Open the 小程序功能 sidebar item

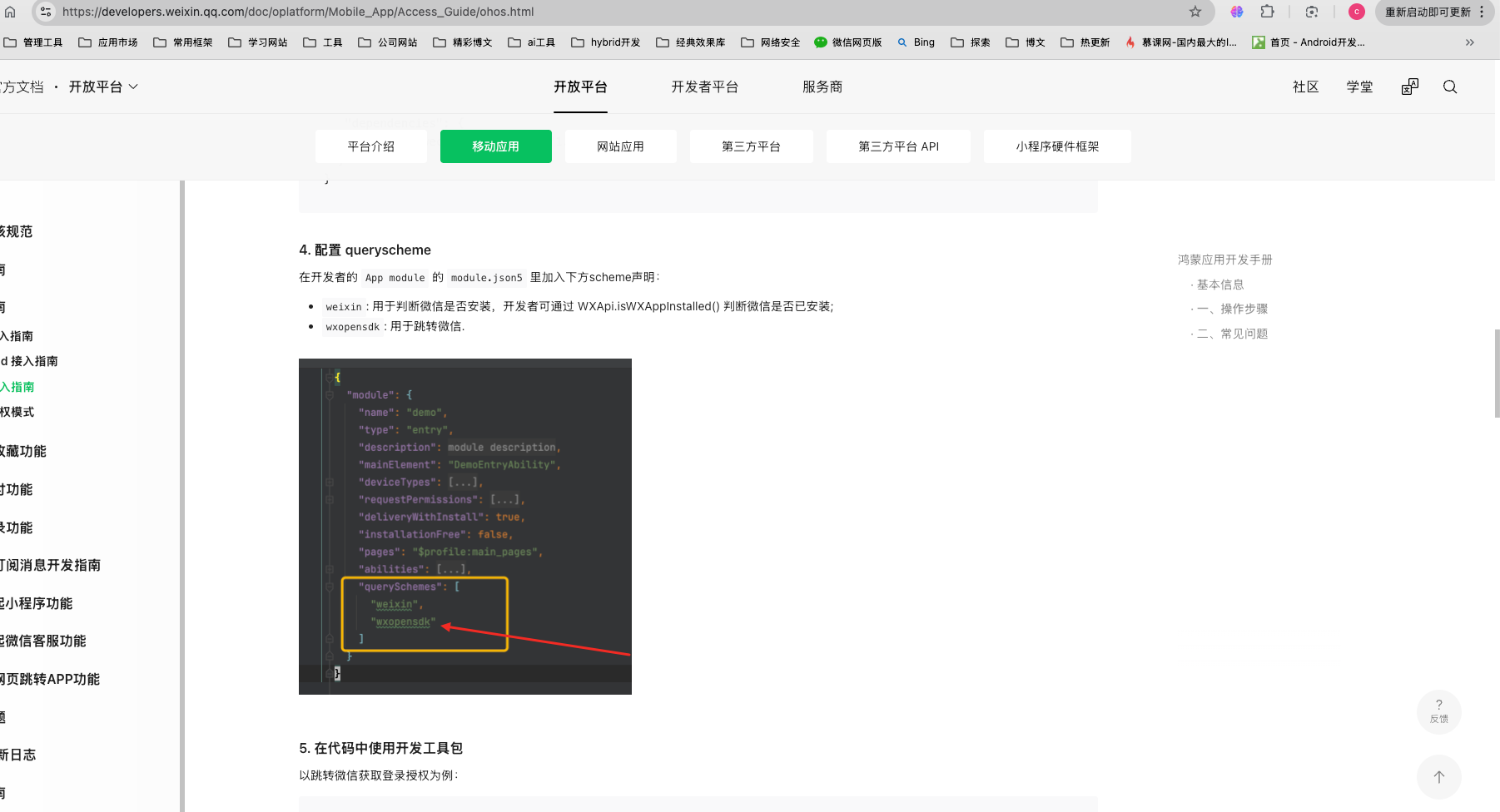click(x=37, y=604)
